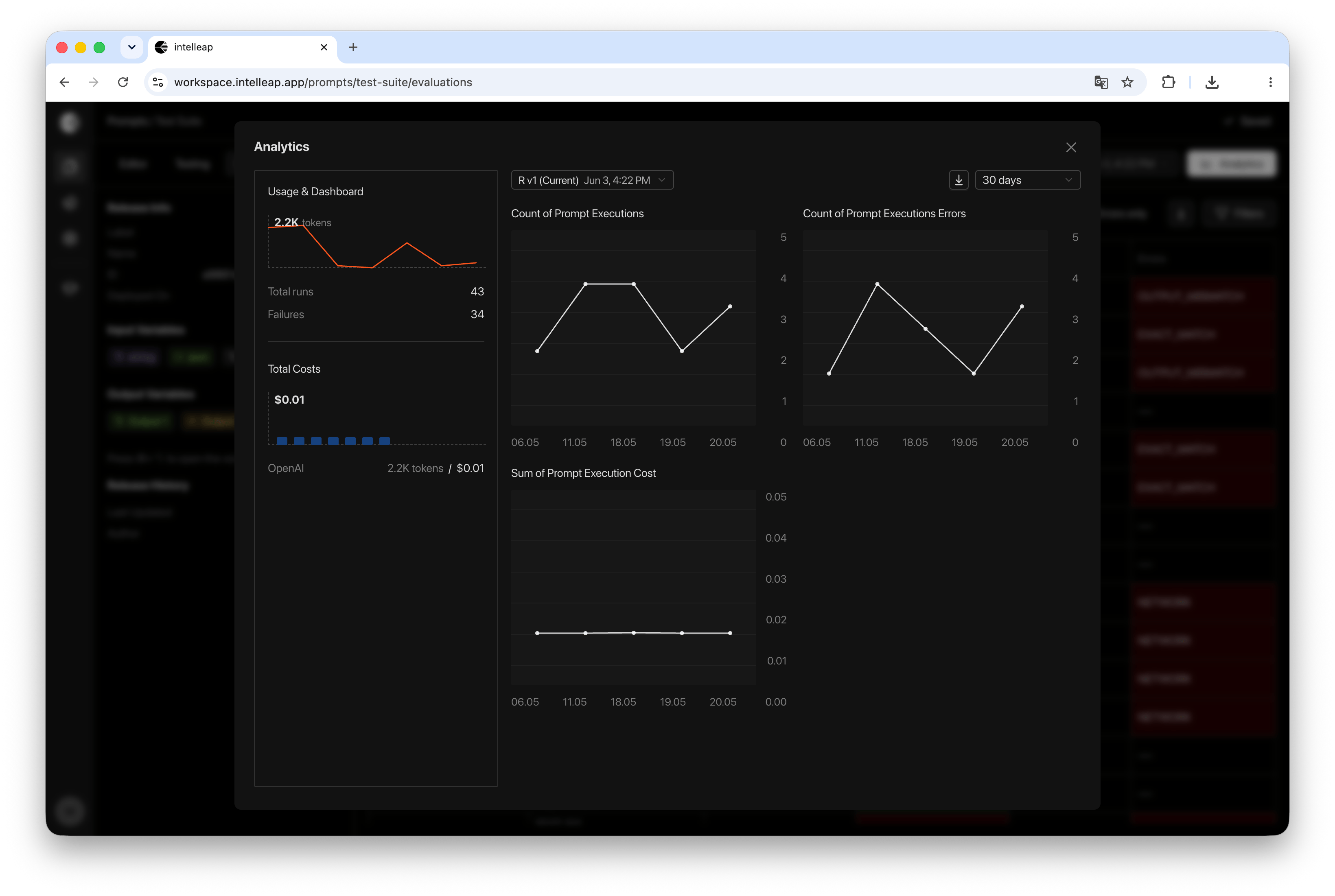The image size is (1335, 896).
Task: Open site information icon in address bar
Action: pyautogui.click(x=158, y=82)
